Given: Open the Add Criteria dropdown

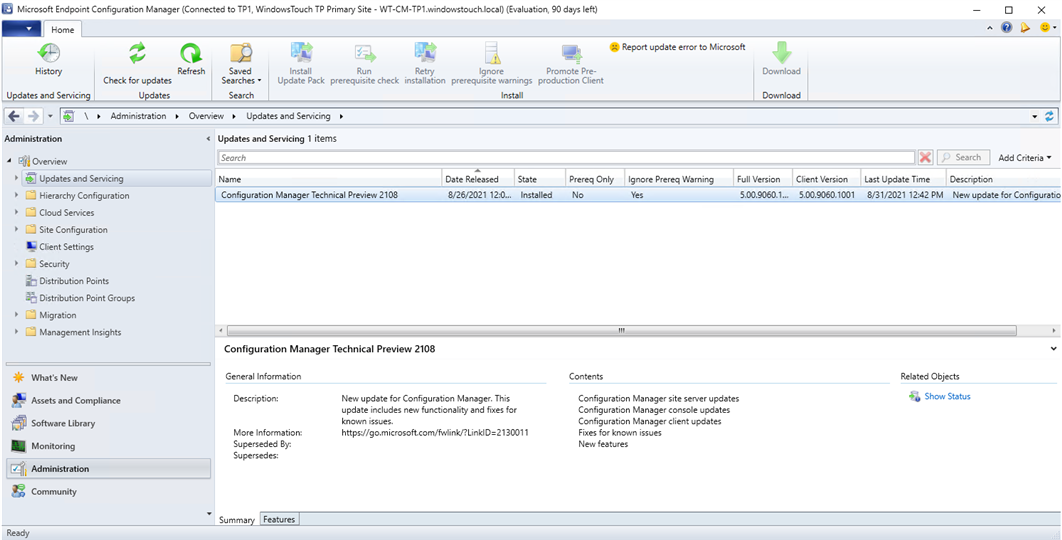Looking at the screenshot, I should [x=1025, y=157].
